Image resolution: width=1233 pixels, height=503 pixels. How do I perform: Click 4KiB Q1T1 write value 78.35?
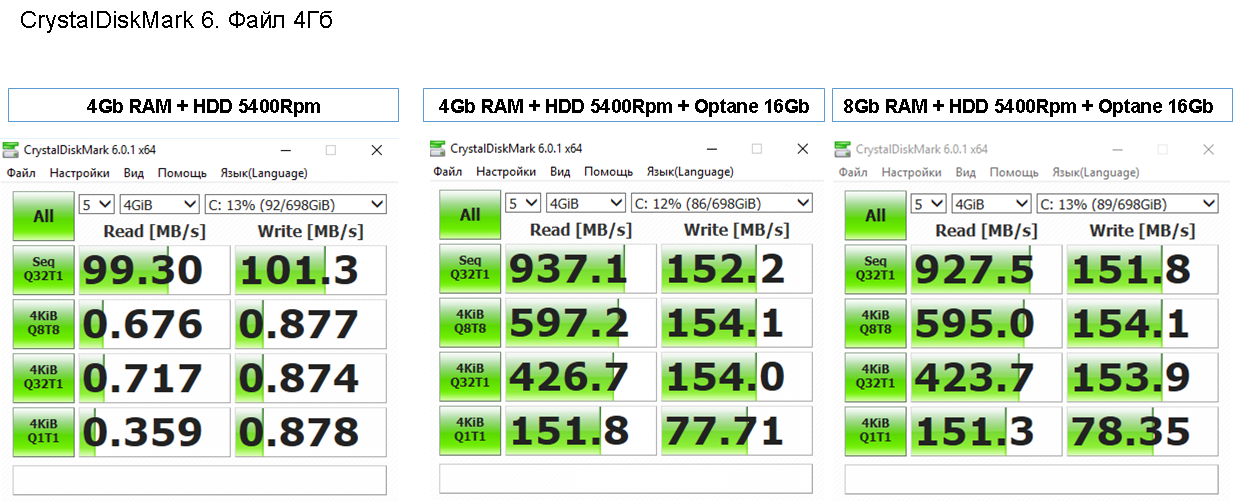pos(1143,431)
